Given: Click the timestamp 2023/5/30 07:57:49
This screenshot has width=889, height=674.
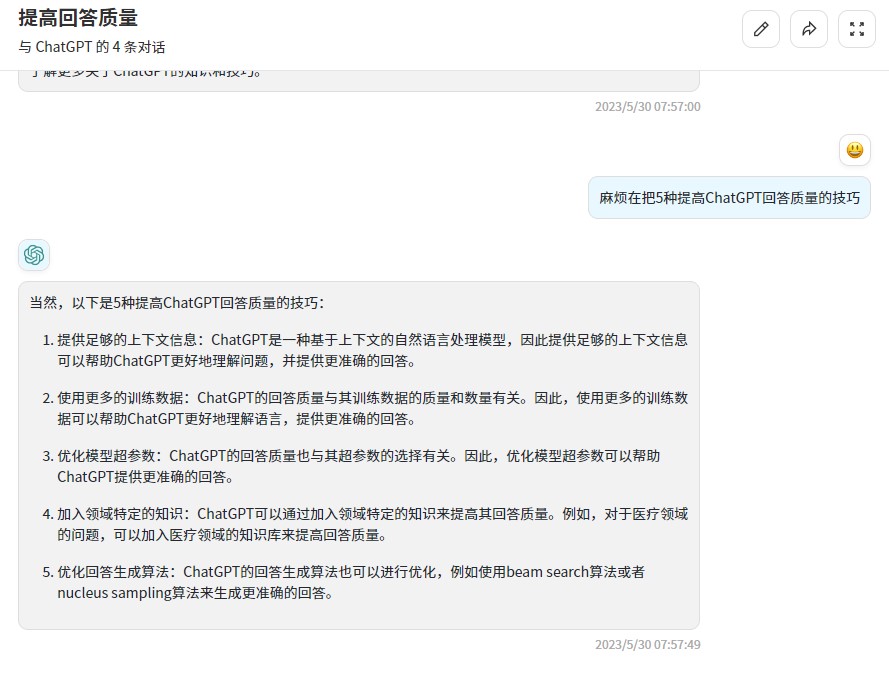Looking at the screenshot, I should tap(648, 645).
